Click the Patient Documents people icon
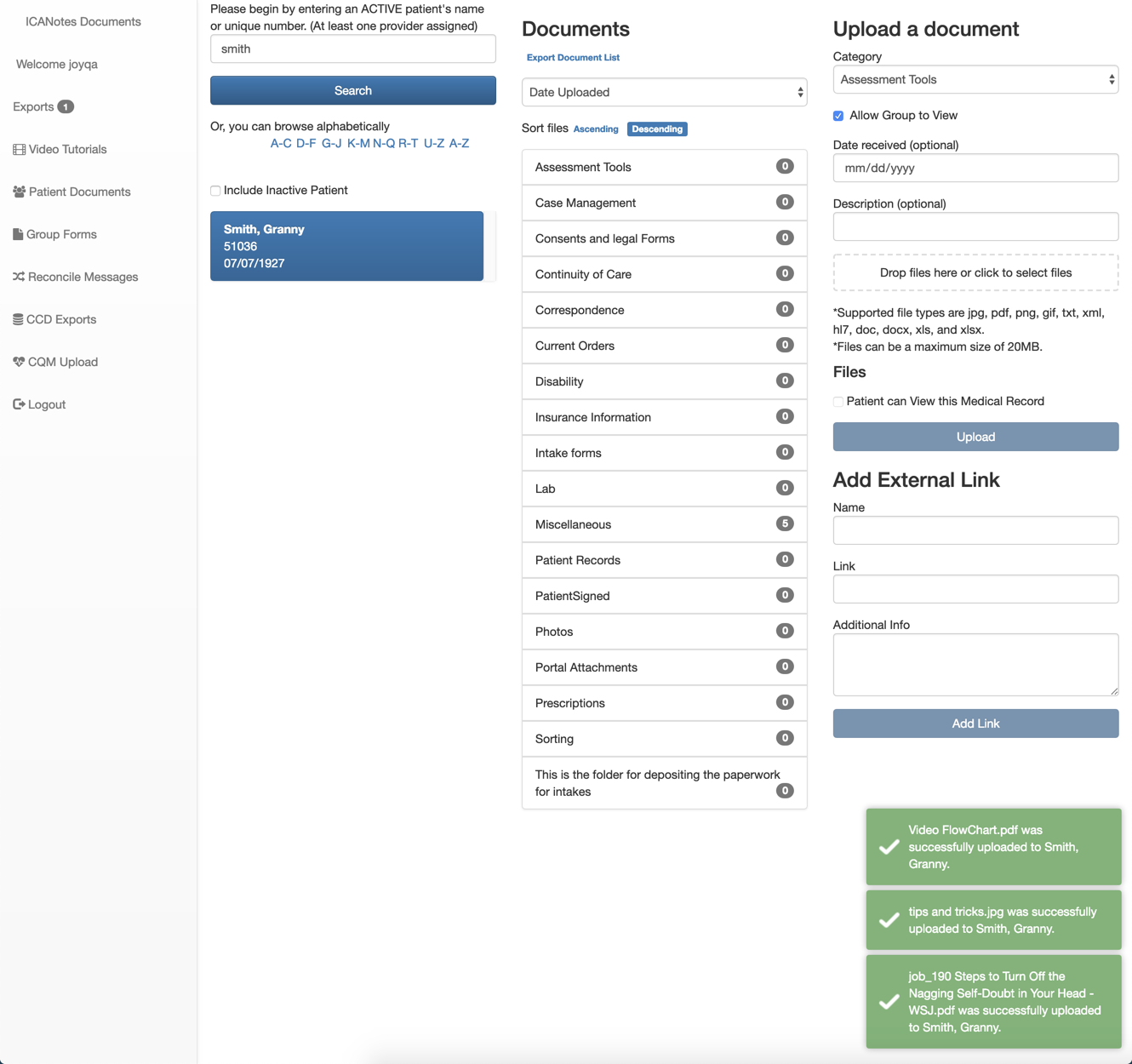 (19, 192)
